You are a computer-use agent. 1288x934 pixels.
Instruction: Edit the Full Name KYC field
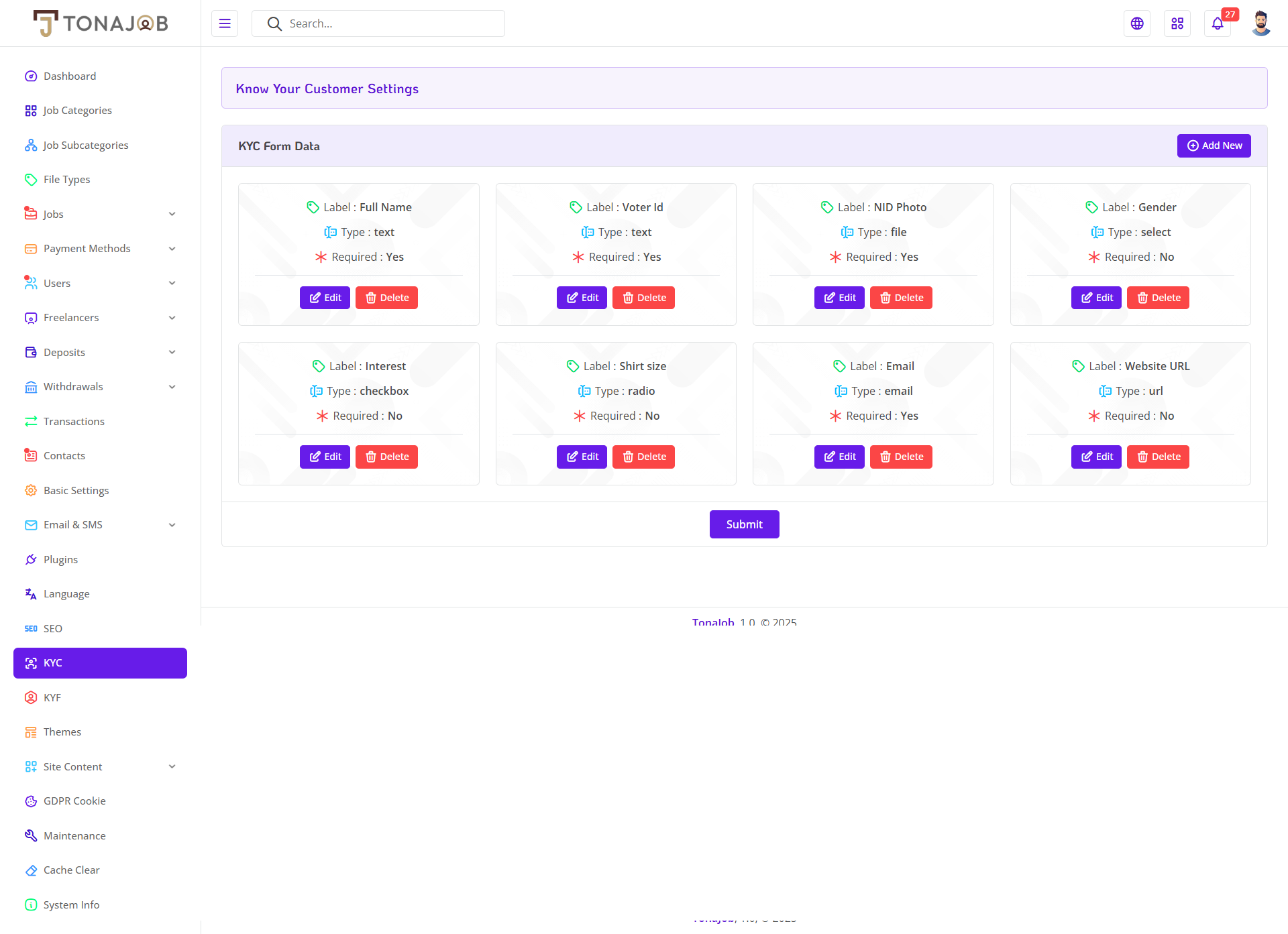(x=325, y=298)
